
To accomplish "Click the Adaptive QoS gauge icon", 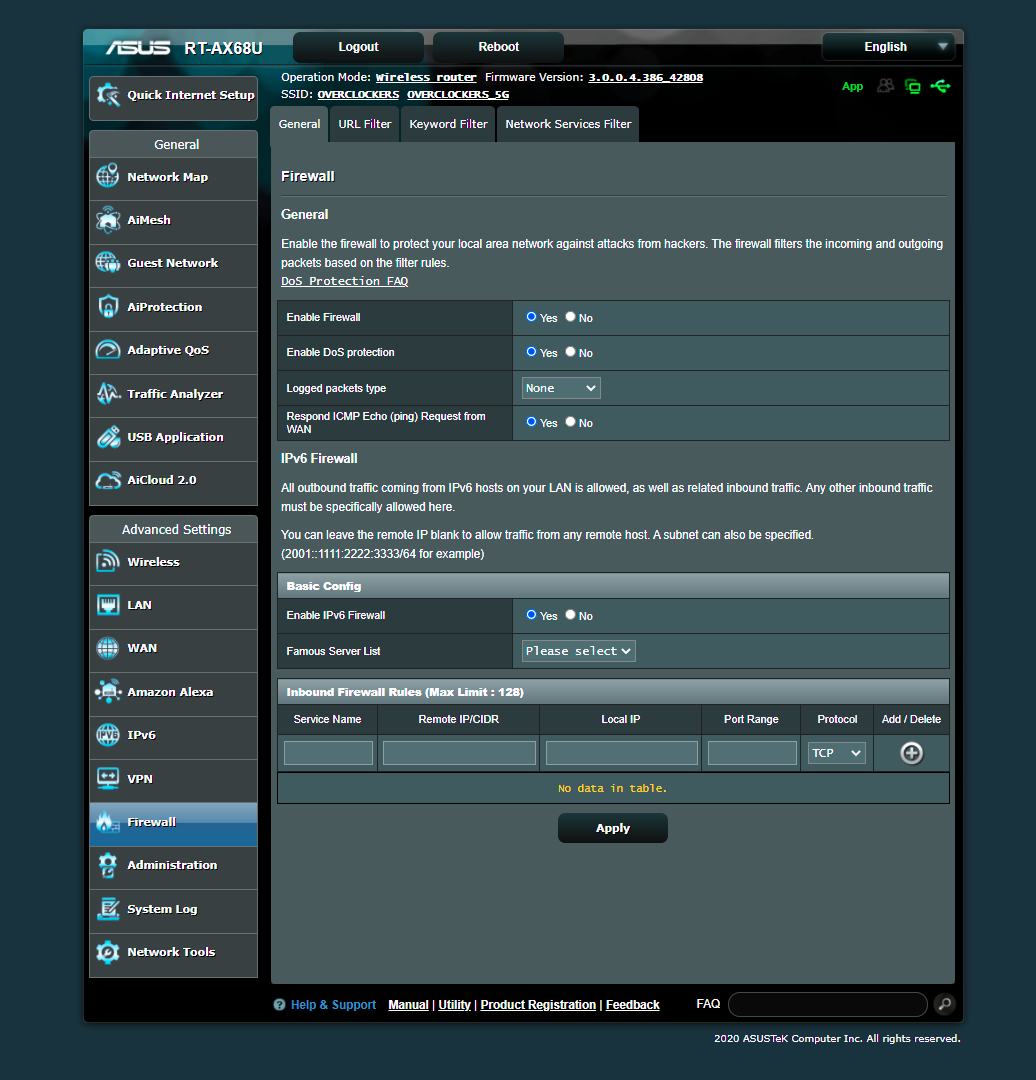I will (108, 350).
